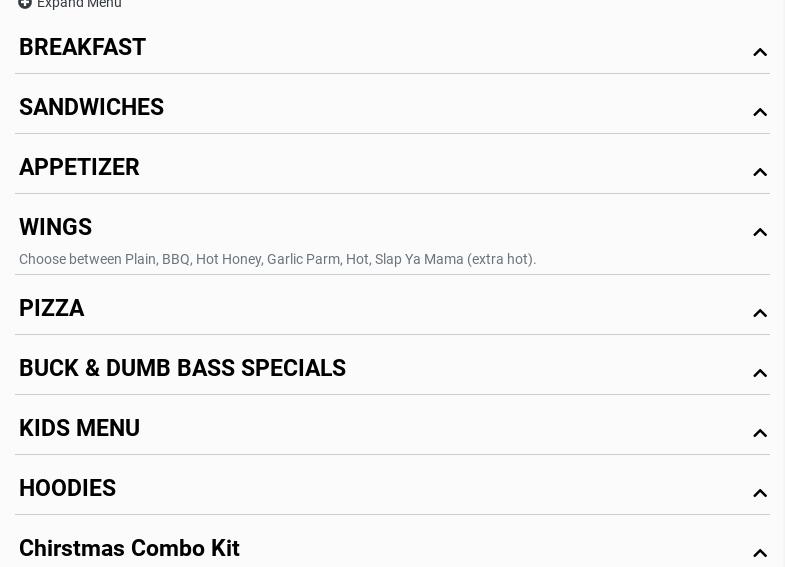785x567 pixels.
Task: Select the PIZZA category title
Action: (x=52, y=308)
